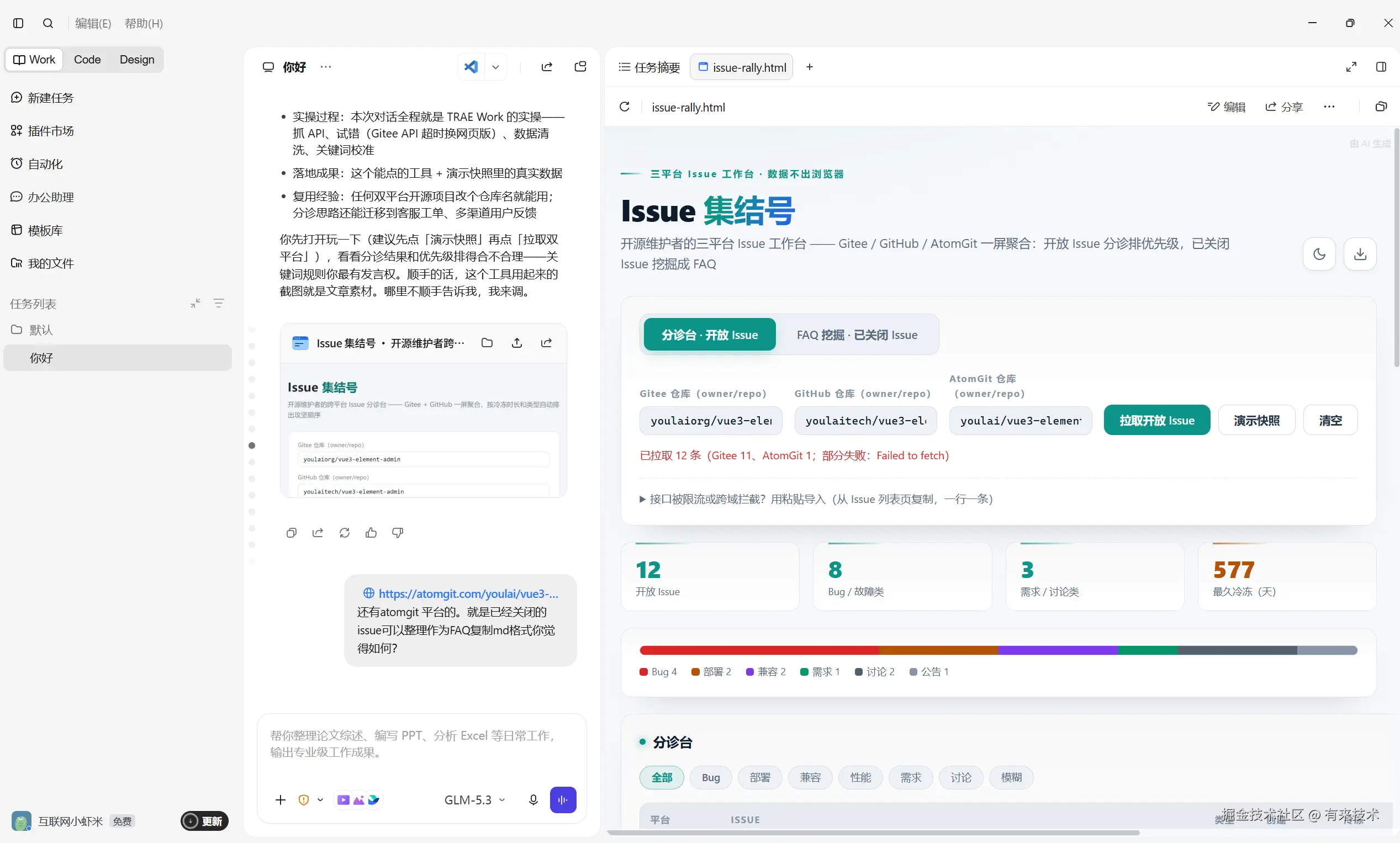Image resolution: width=1400 pixels, height=843 pixels.
Task: Filter triage list by 模糊 chip
Action: (x=1011, y=777)
